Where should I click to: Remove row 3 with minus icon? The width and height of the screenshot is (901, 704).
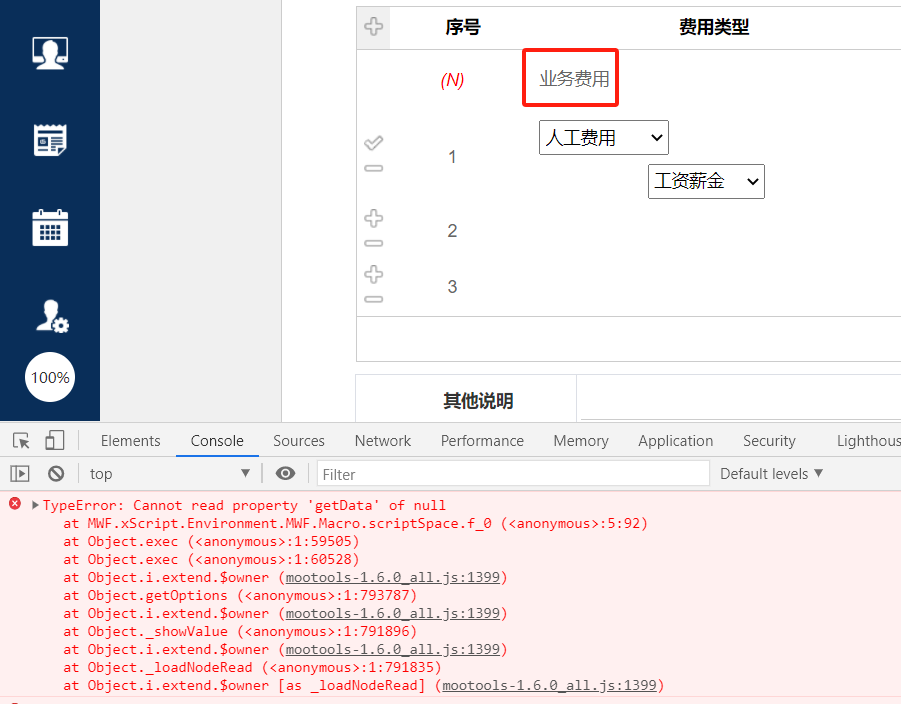pyautogui.click(x=374, y=299)
